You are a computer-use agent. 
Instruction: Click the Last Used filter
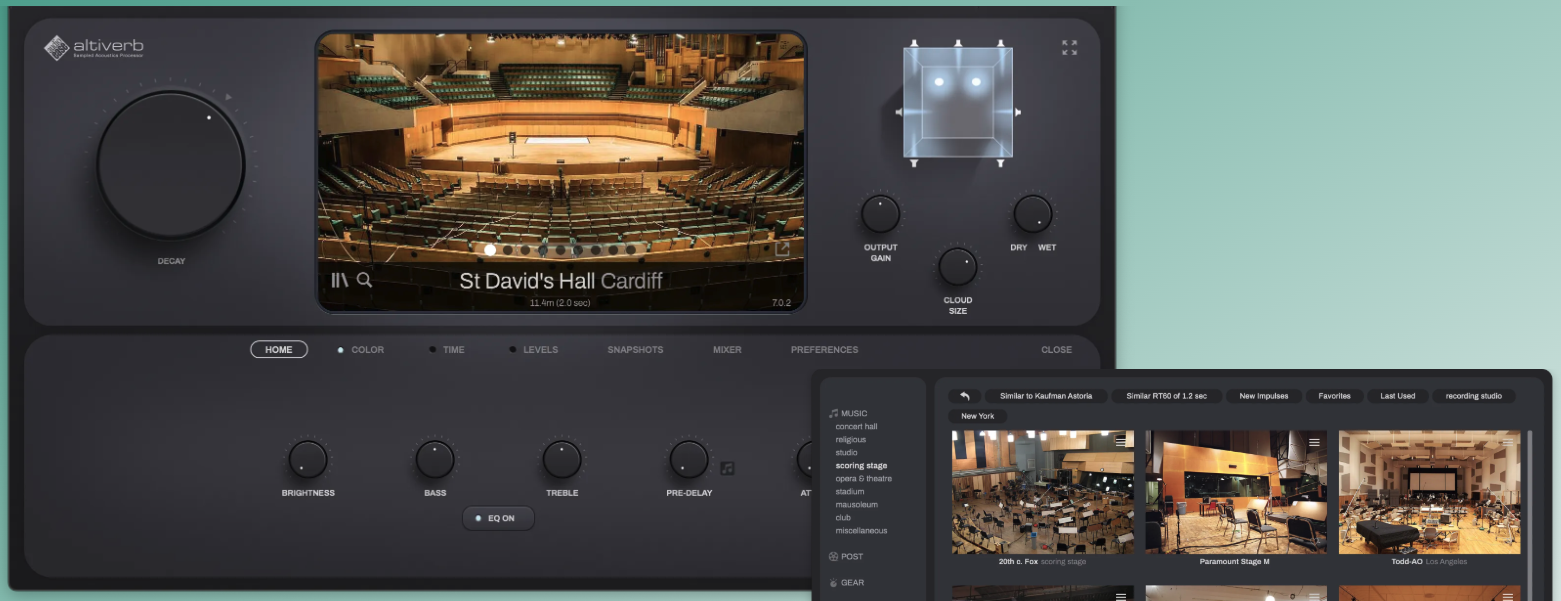click(1397, 396)
